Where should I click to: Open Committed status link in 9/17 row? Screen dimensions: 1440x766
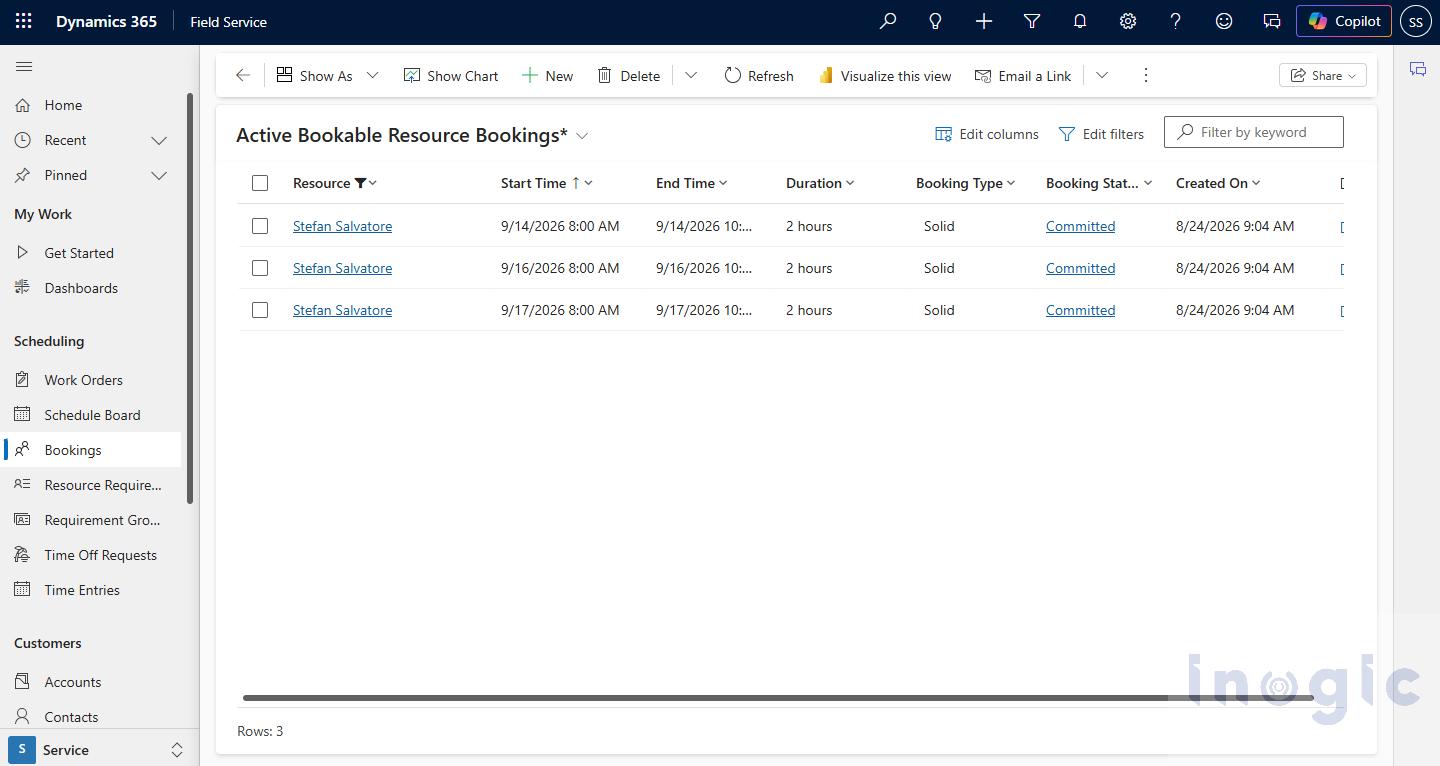coord(1080,310)
